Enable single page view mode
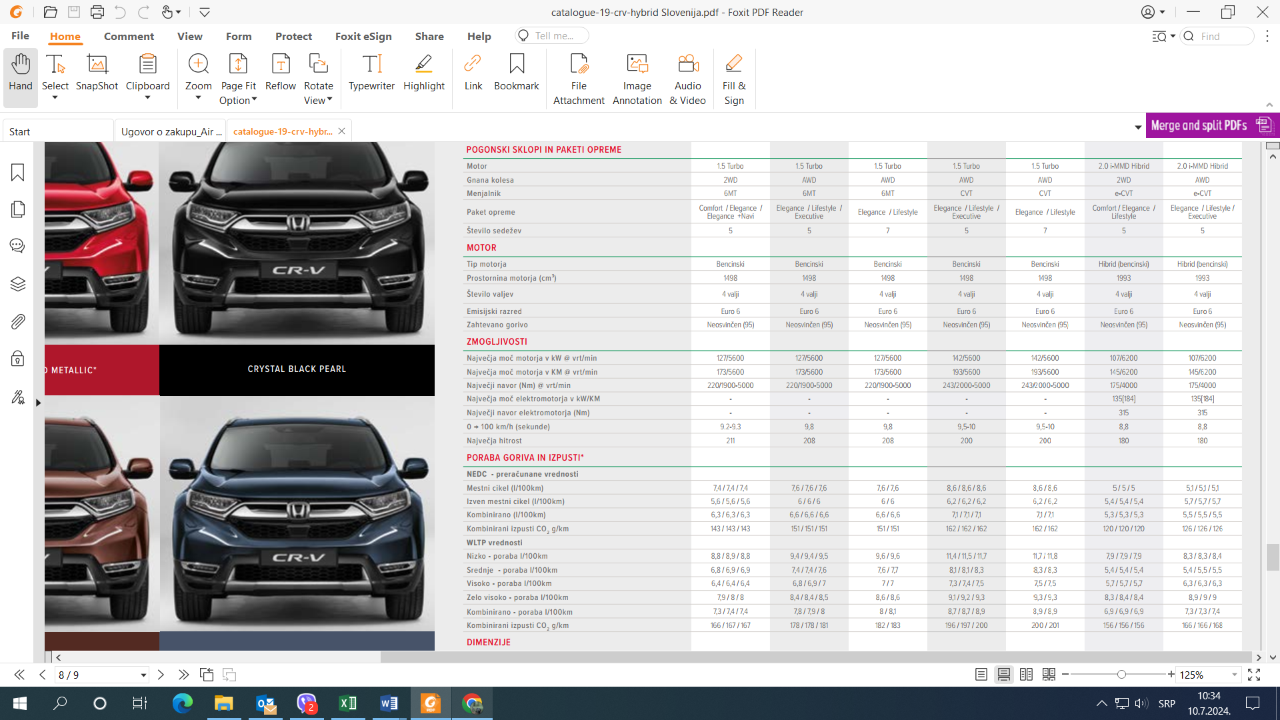Image resolution: width=1280 pixels, height=720 pixels. click(981, 675)
